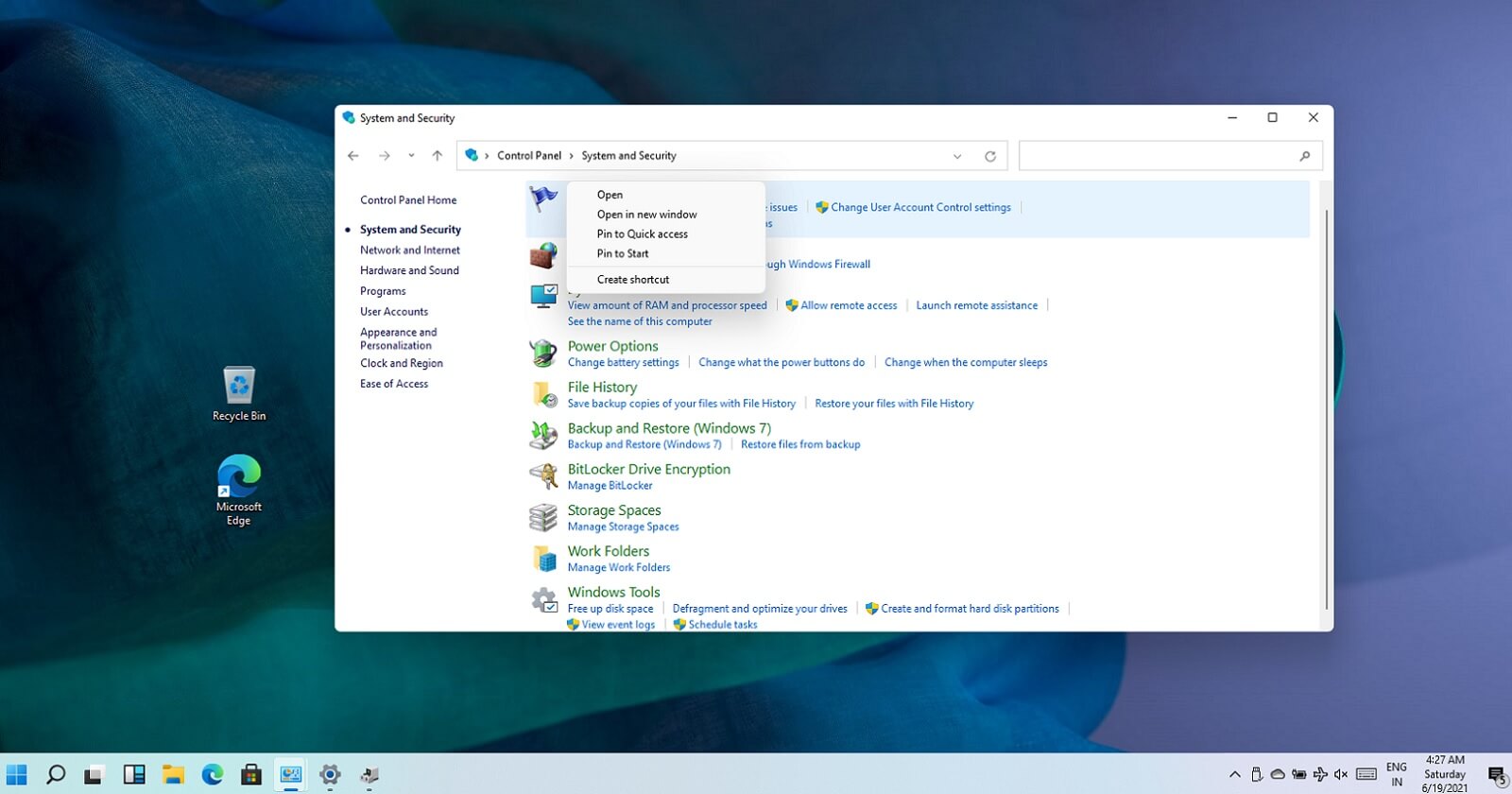
Task: Select 'Open in new window' option
Action: [x=646, y=215]
